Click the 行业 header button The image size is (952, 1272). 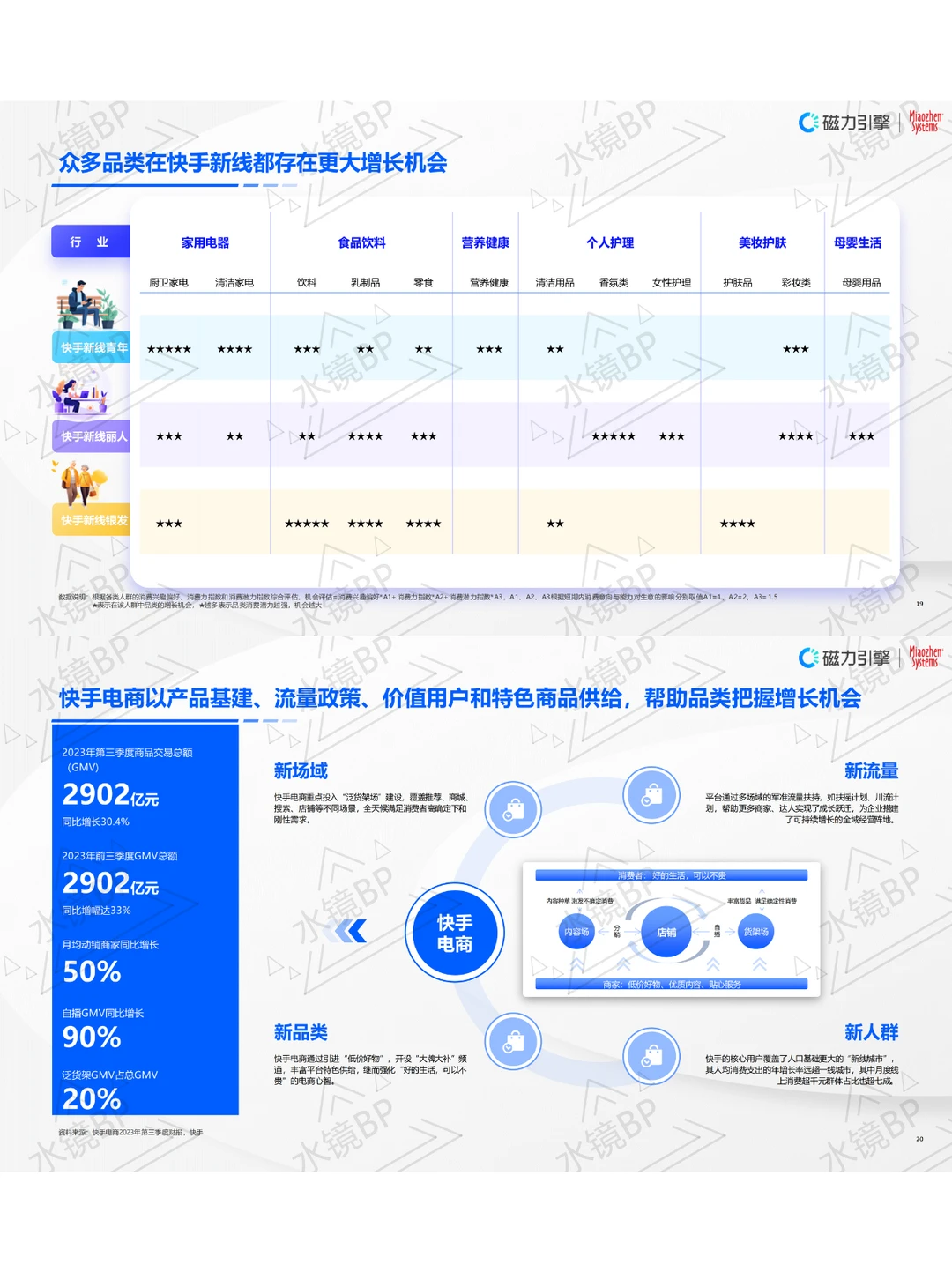click(x=90, y=242)
